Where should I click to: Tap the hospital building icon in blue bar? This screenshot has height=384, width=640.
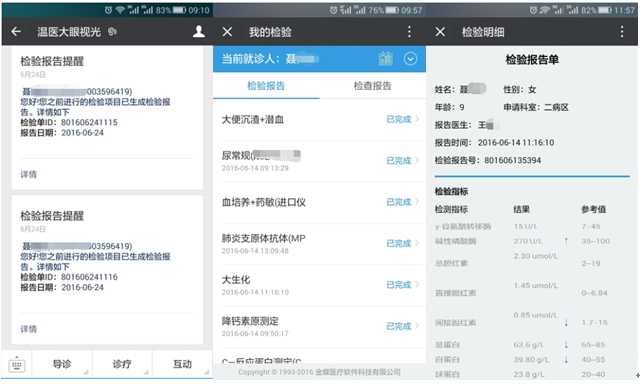click(x=386, y=59)
